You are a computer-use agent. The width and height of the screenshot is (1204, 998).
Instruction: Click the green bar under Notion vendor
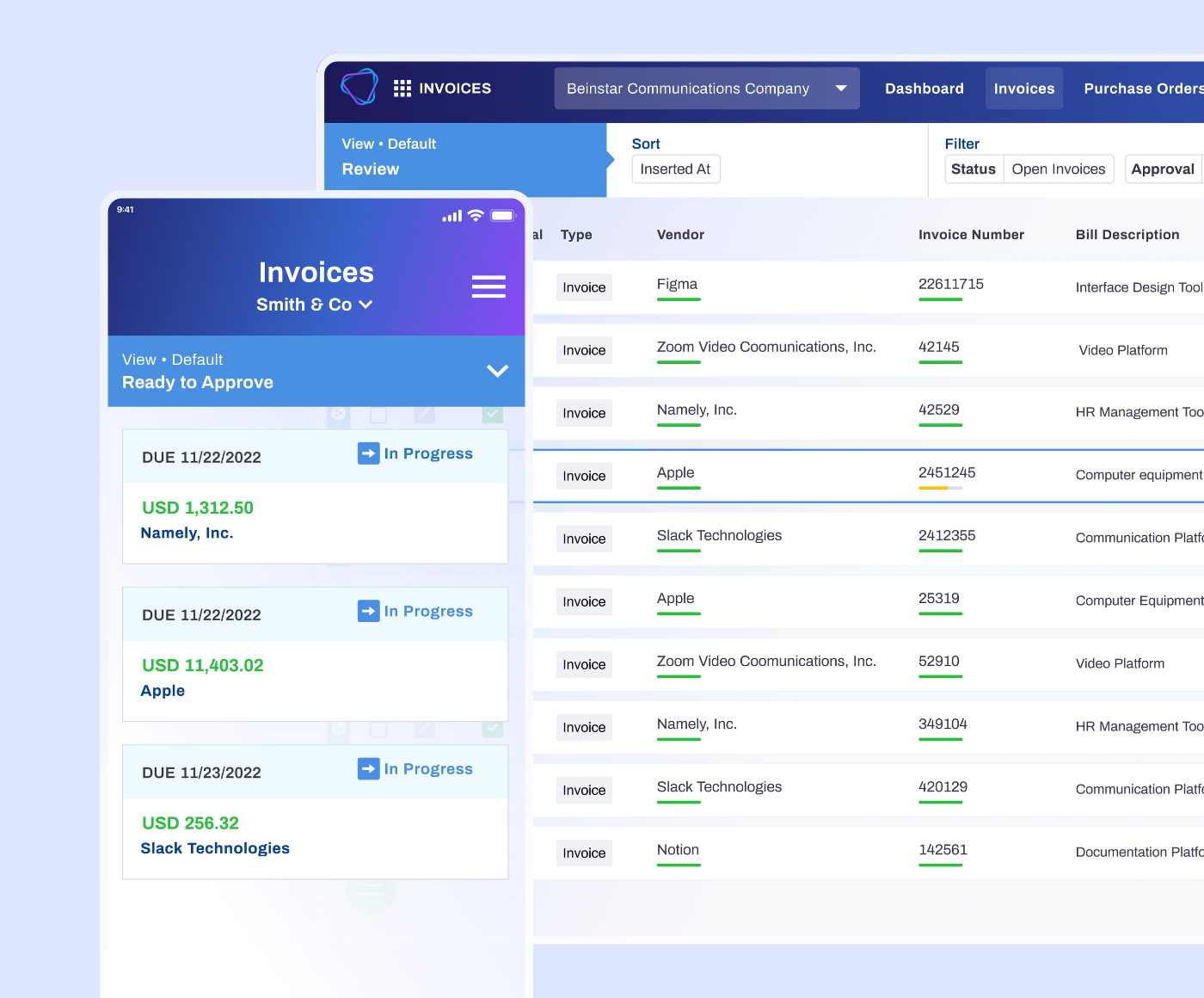[679, 865]
